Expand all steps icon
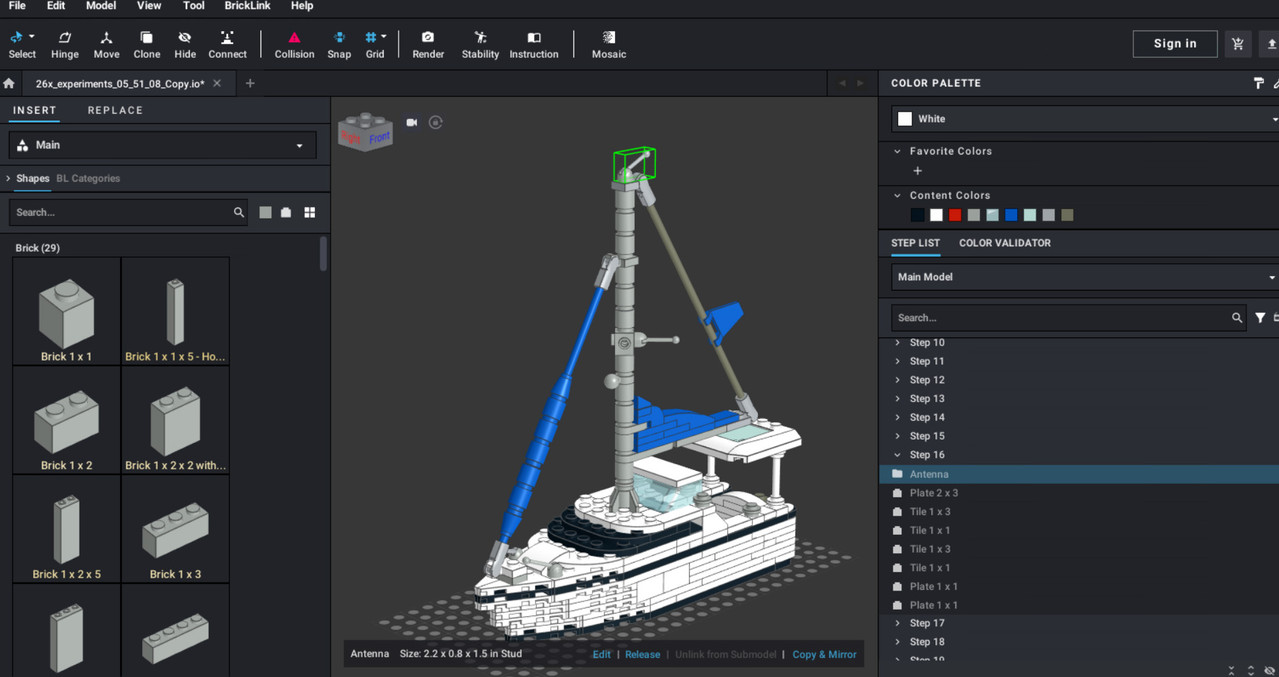The width and height of the screenshot is (1279, 677). 1251,670
